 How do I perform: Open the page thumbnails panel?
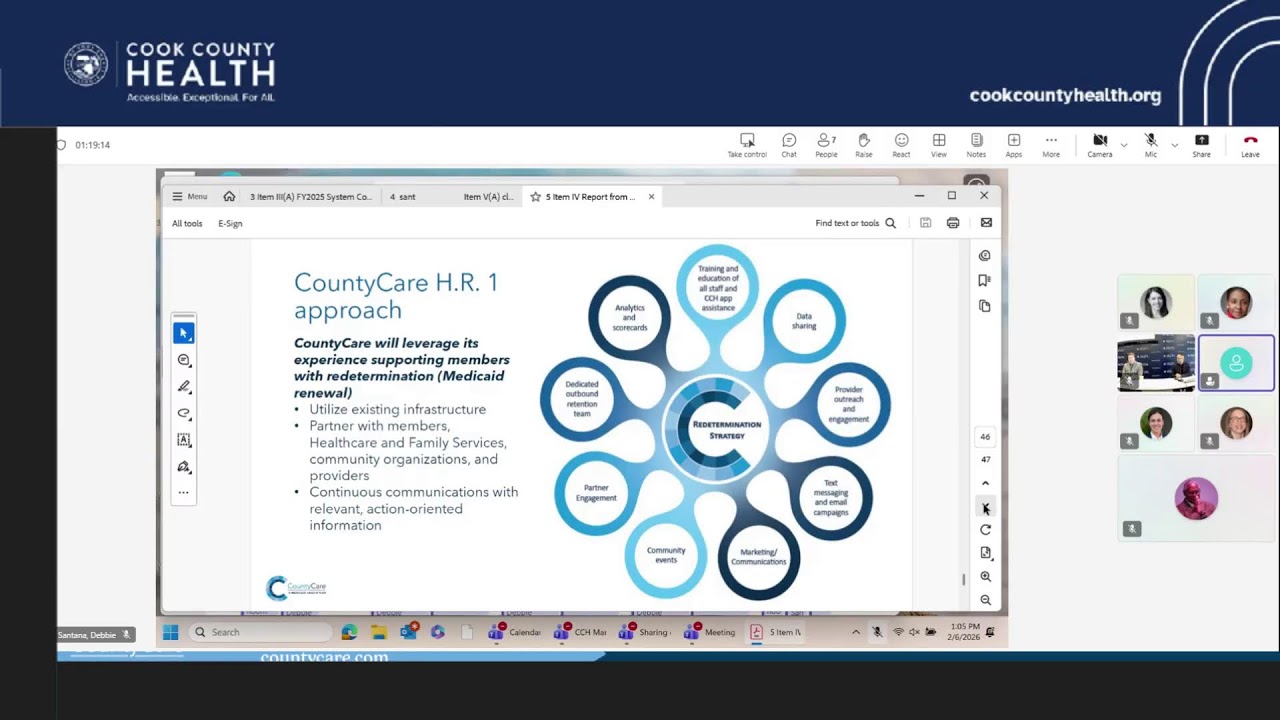pyautogui.click(x=985, y=306)
